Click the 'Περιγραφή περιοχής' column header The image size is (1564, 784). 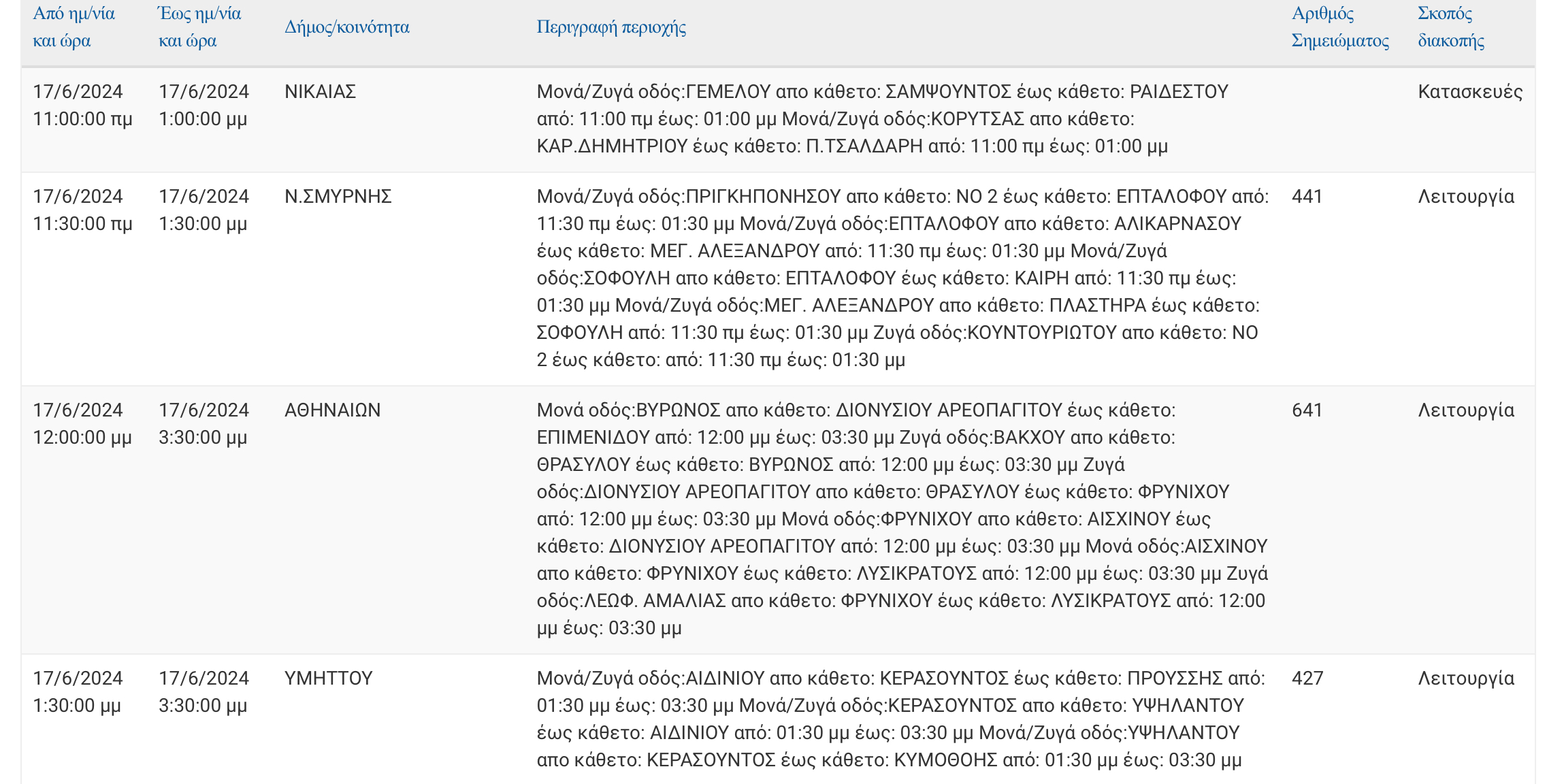pyautogui.click(x=611, y=27)
